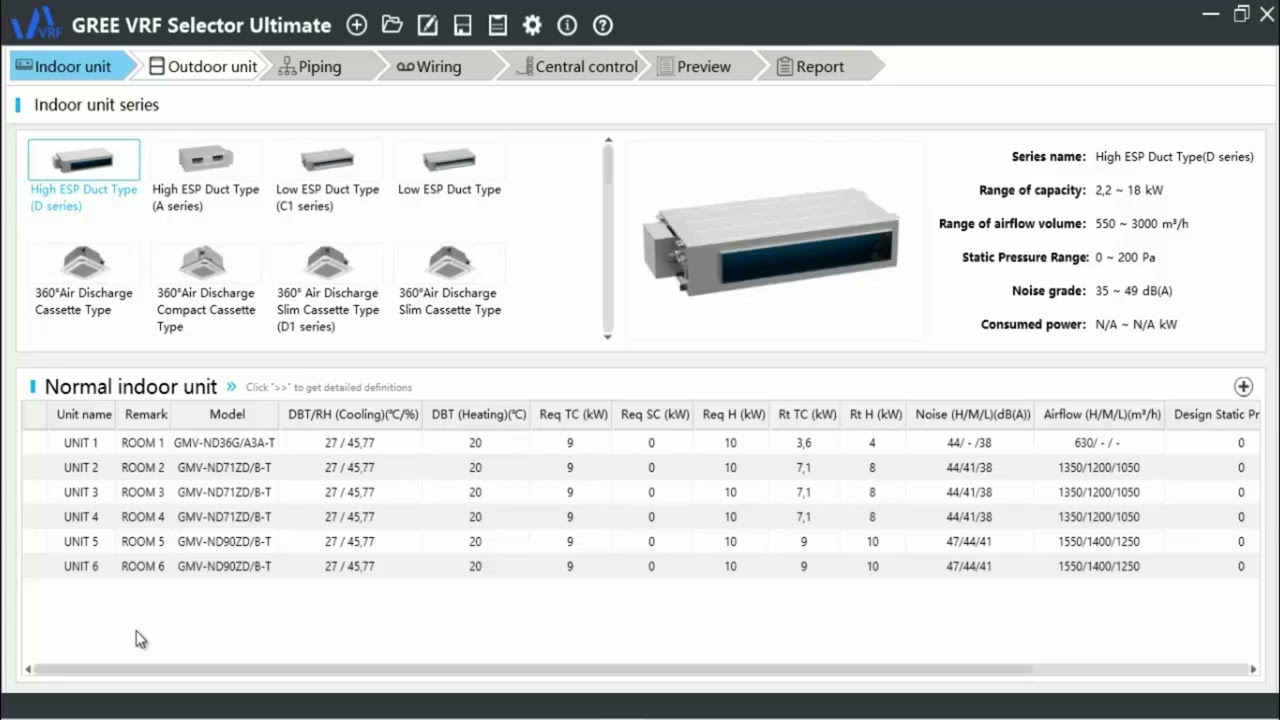Select the UNIT 2 cell
1280x720 pixels.
click(x=81, y=468)
